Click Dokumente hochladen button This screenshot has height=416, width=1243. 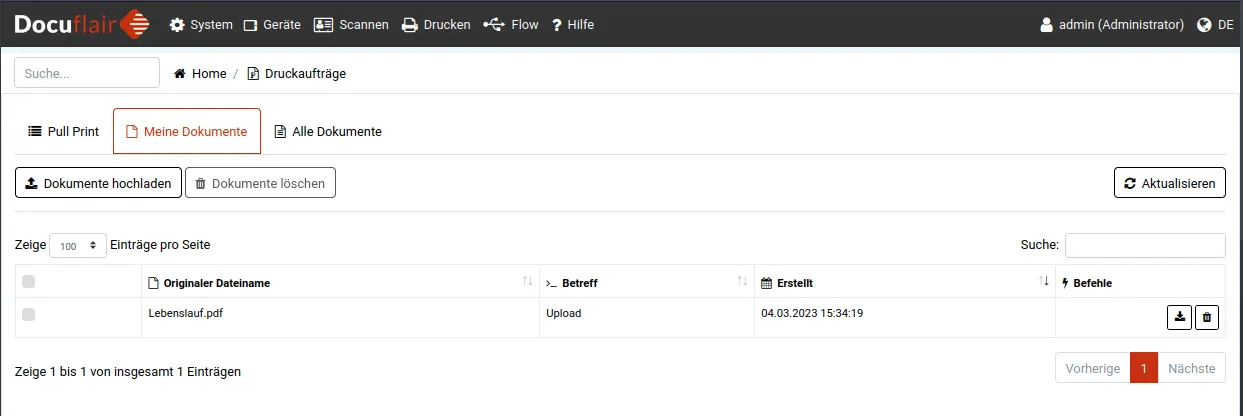pyautogui.click(x=98, y=183)
